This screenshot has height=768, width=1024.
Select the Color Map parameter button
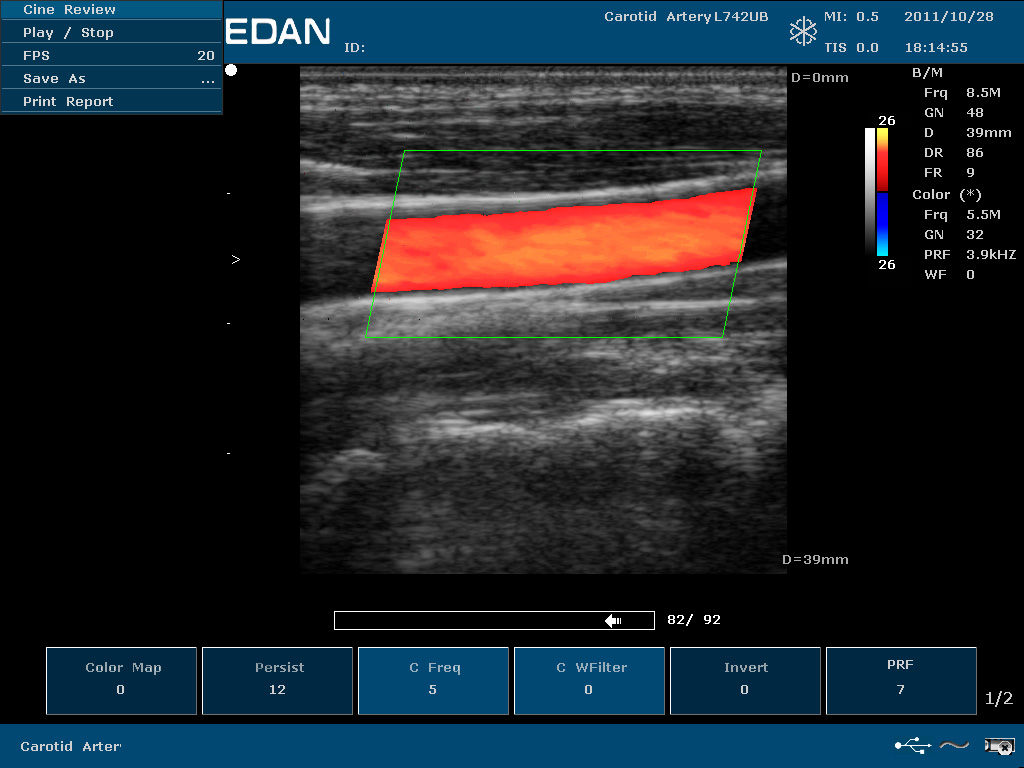click(122, 680)
